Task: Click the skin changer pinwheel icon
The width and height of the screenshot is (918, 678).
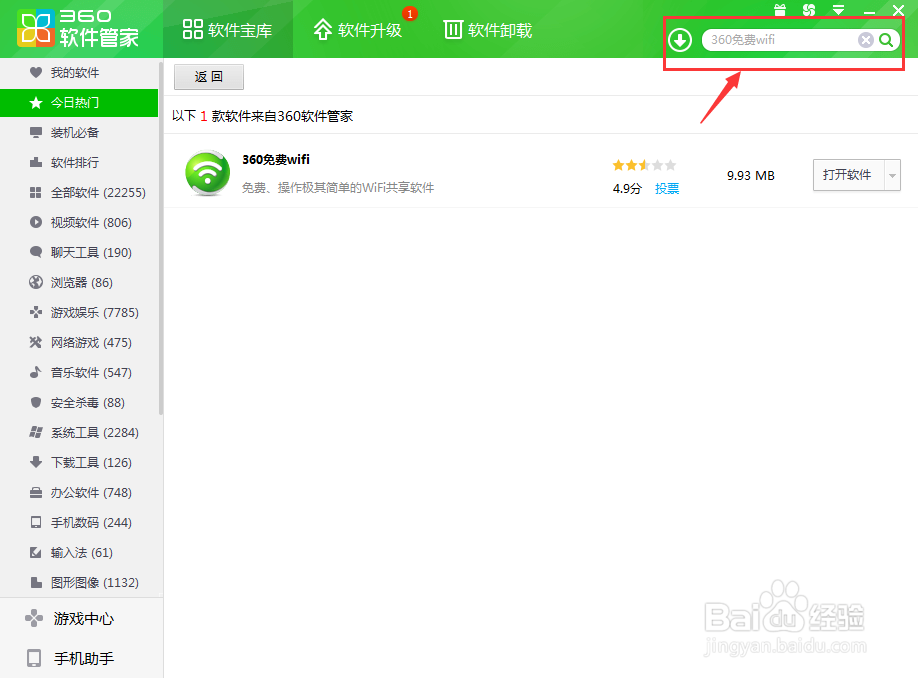Action: pyautogui.click(x=809, y=10)
